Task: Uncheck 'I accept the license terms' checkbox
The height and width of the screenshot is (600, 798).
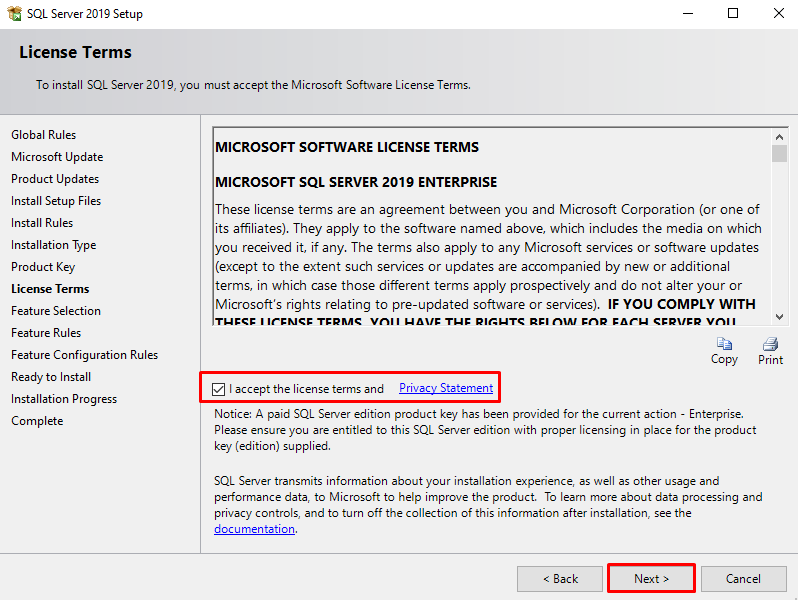Action: 218,389
